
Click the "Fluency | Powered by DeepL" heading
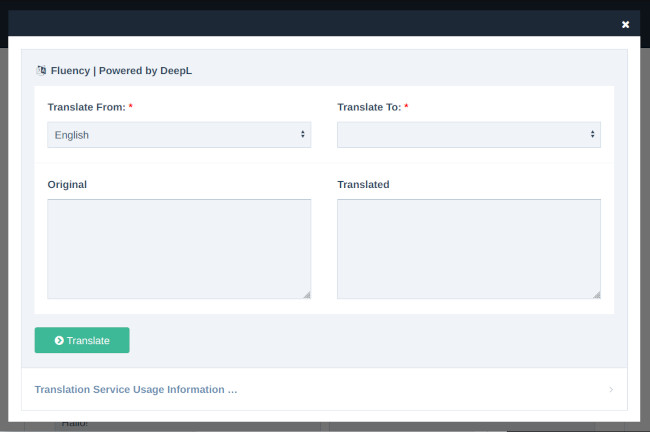pyautogui.click(x=121, y=70)
